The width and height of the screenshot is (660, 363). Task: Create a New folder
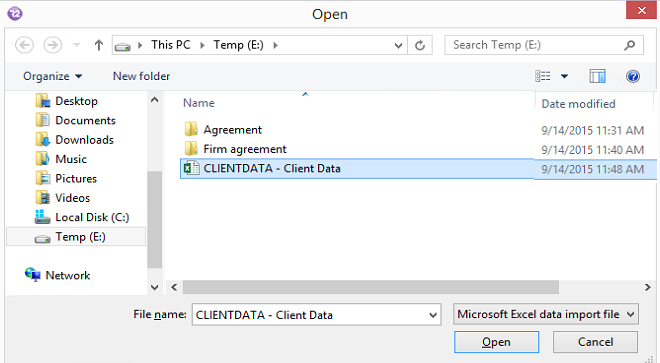141,76
